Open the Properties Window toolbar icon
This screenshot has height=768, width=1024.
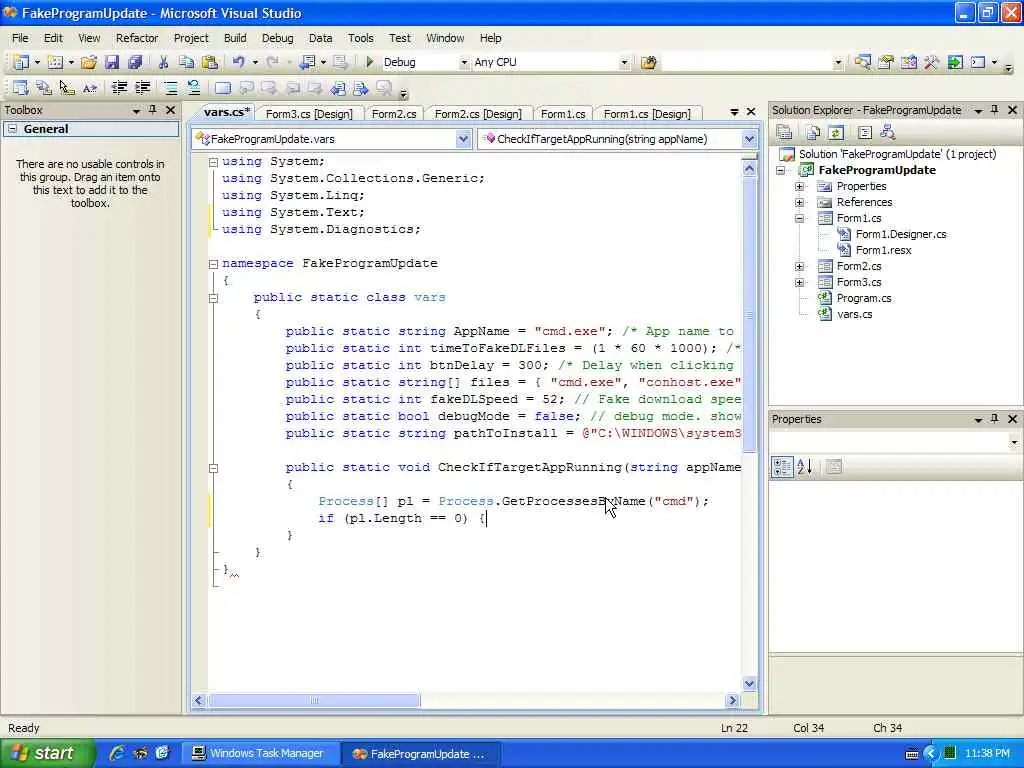(x=886, y=63)
